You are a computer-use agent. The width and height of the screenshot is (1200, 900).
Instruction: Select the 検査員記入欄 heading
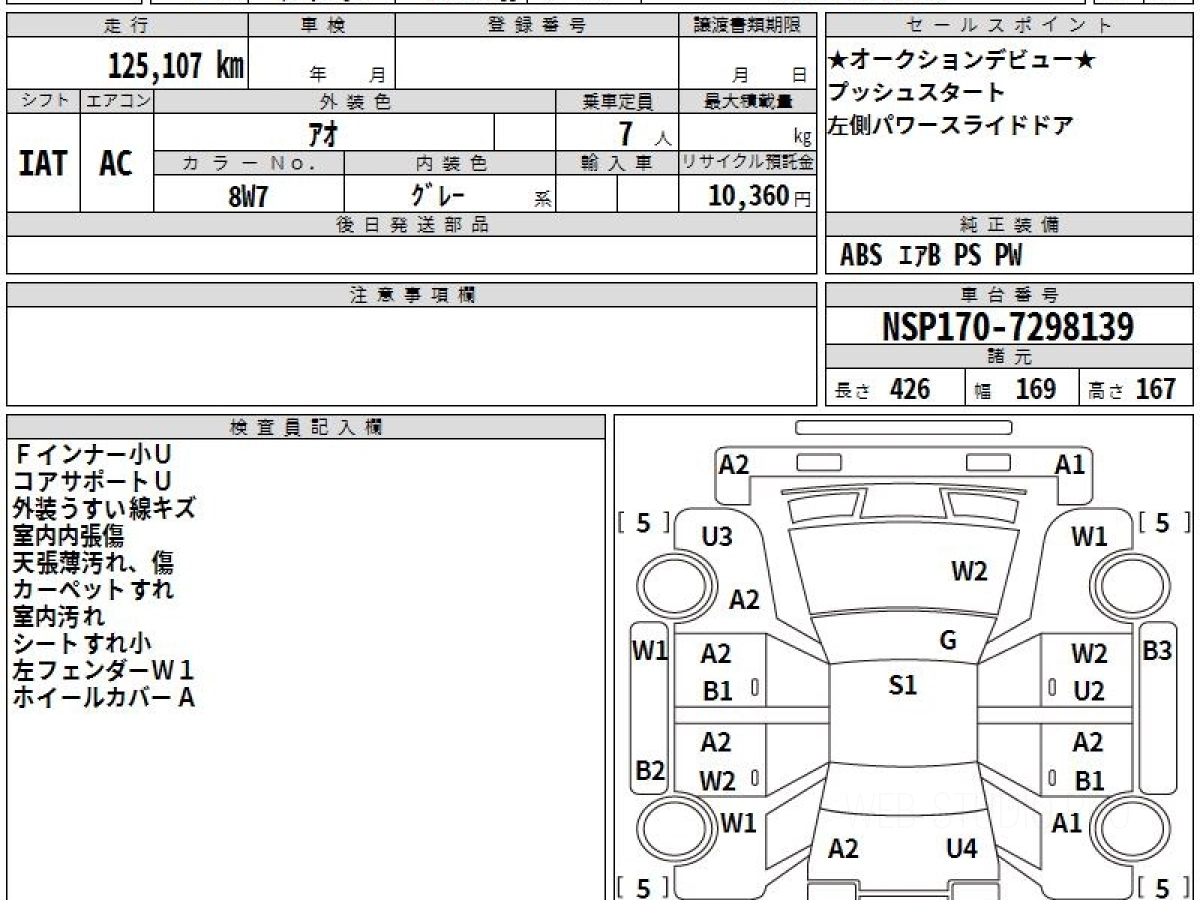306,427
